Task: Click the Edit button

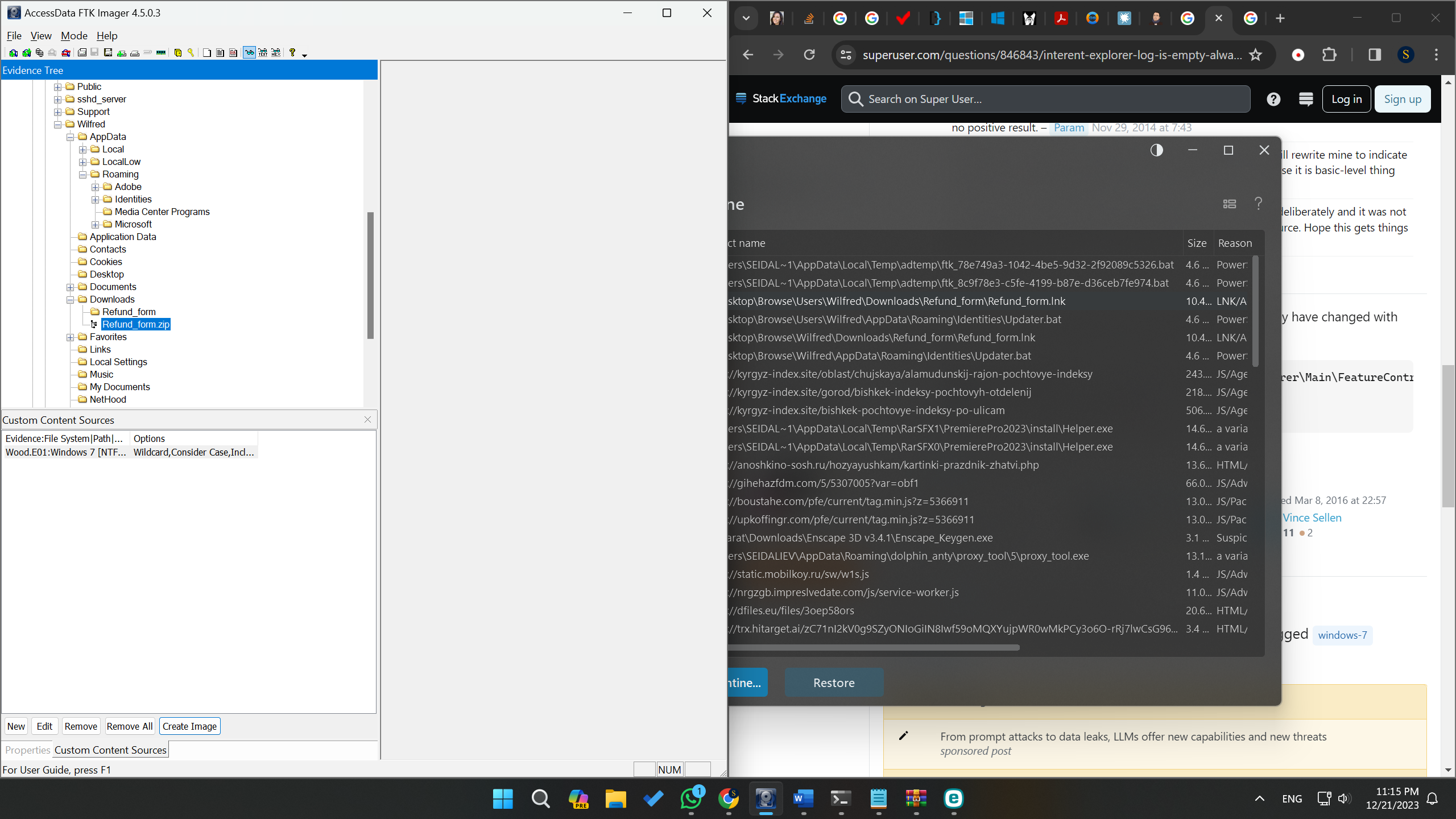Action: [x=44, y=726]
